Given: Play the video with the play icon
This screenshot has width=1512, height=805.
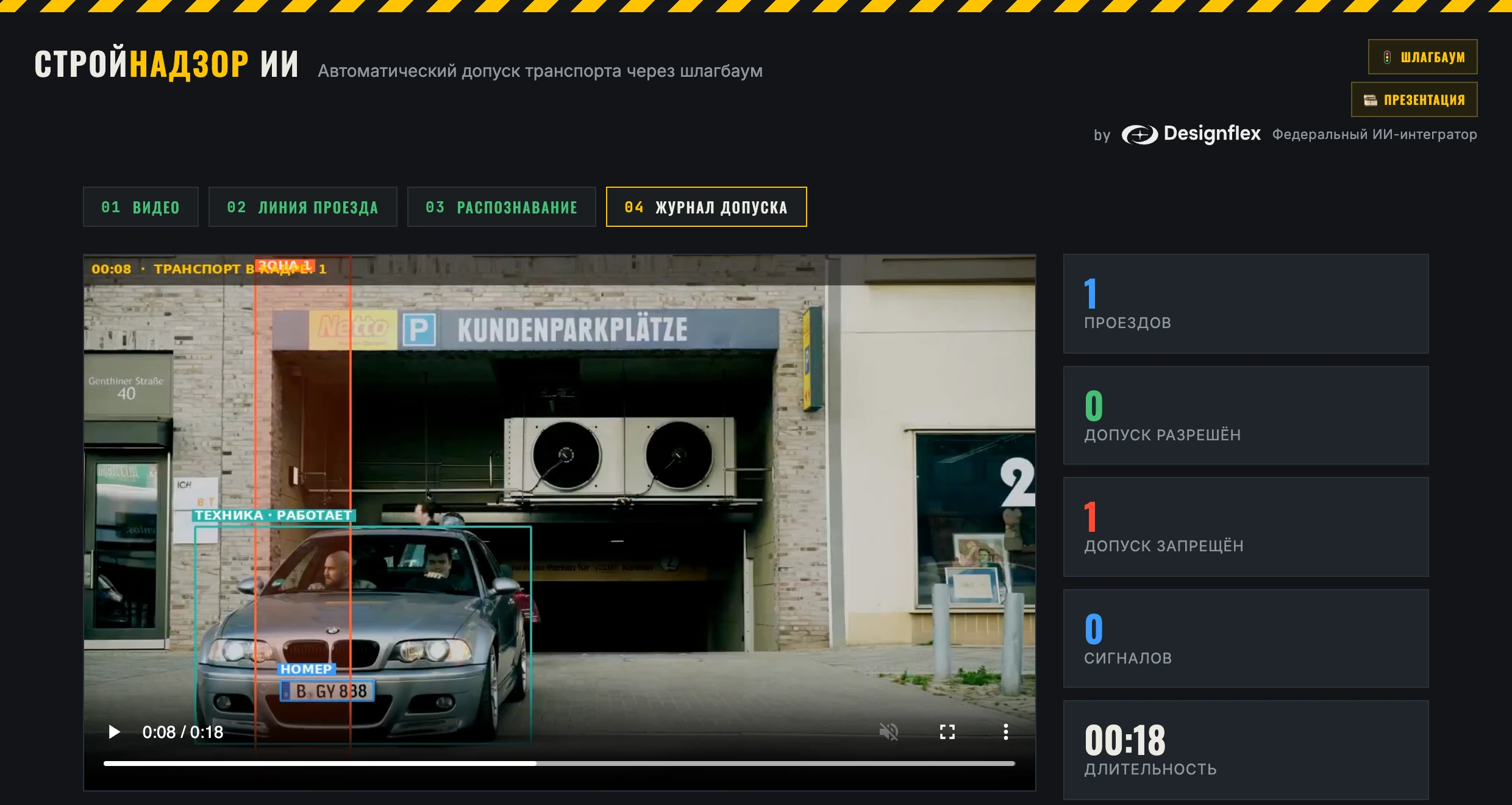Looking at the screenshot, I should [x=114, y=732].
